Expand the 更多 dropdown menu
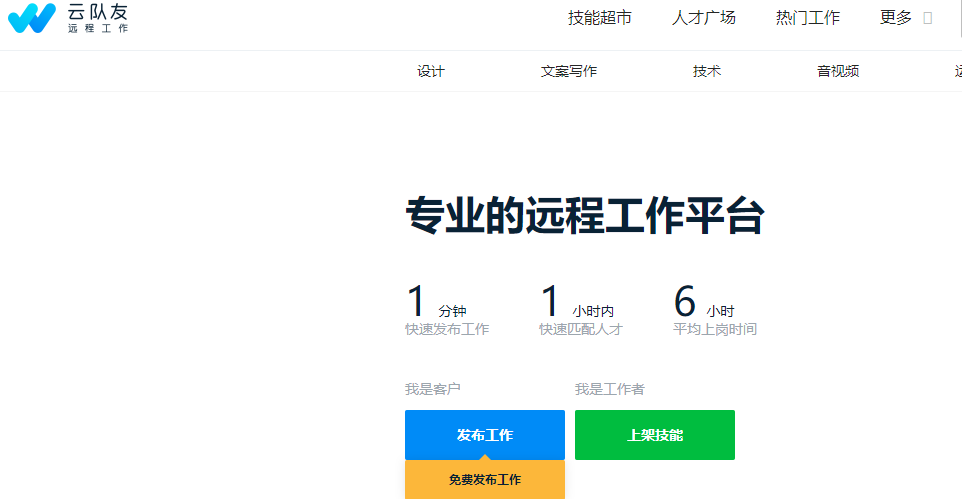962x499 pixels. click(896, 18)
